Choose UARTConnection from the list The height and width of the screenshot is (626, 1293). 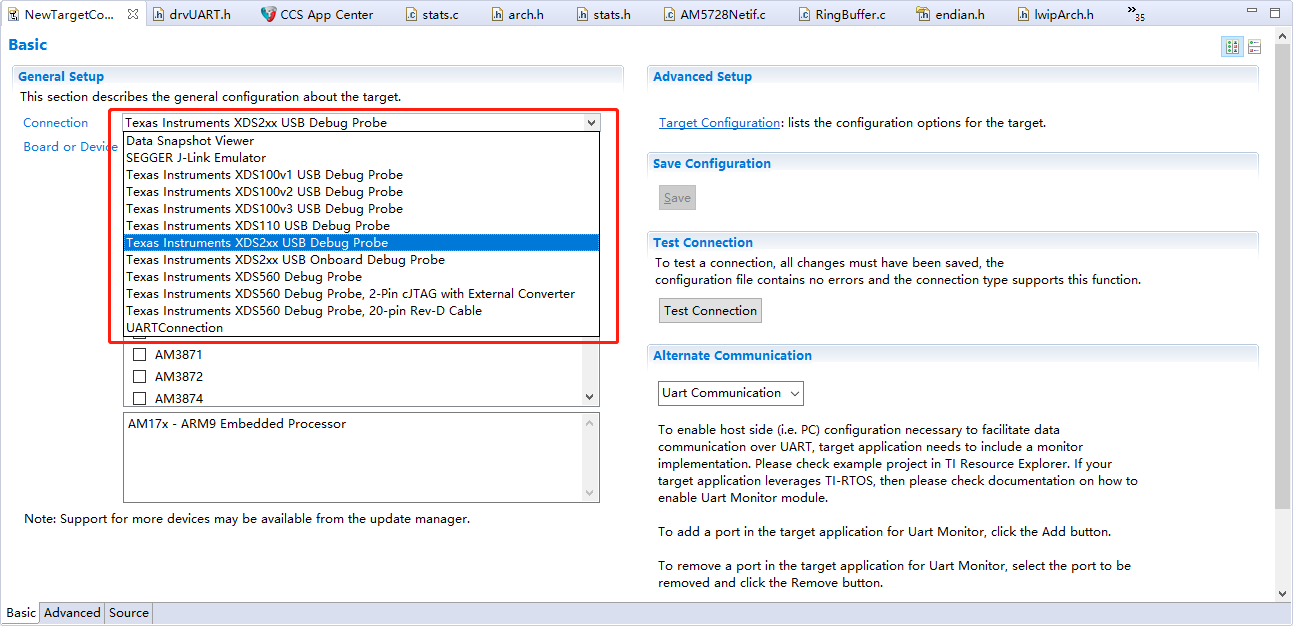click(361, 328)
